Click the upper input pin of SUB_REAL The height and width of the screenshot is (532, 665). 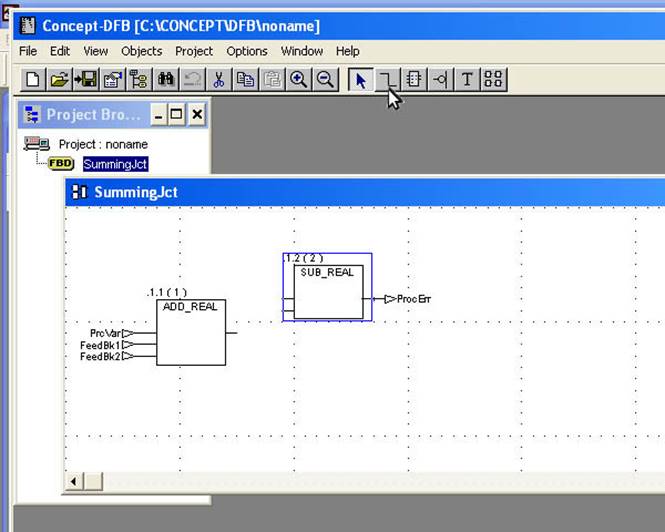pos(288,299)
